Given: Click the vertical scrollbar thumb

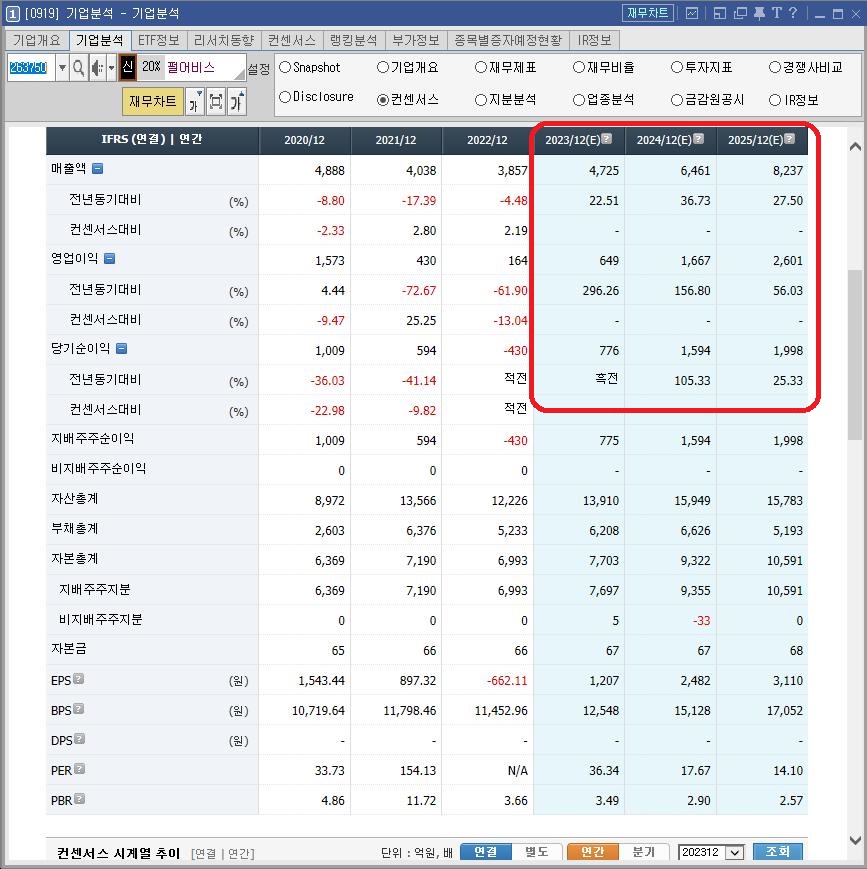Looking at the screenshot, I should pos(855,355).
